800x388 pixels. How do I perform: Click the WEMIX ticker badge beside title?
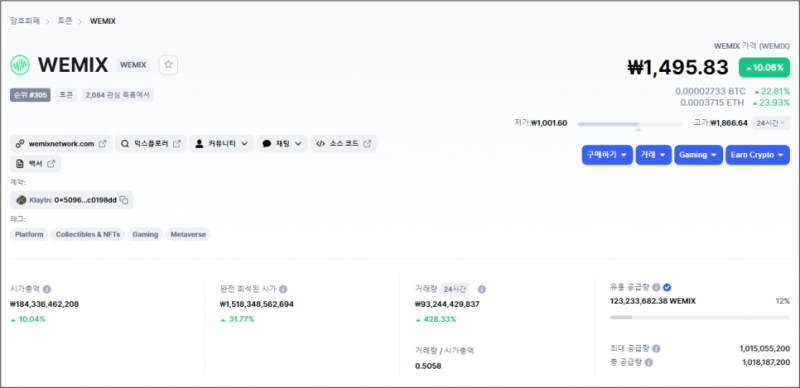(x=133, y=65)
